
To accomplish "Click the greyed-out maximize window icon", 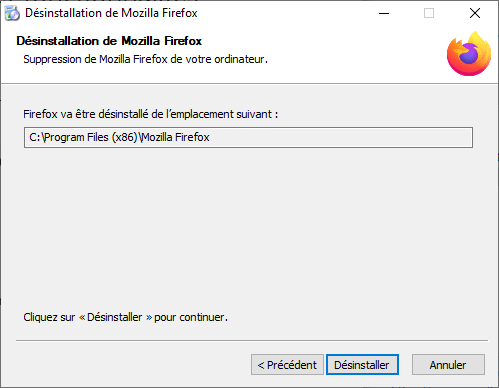I will 429,13.
